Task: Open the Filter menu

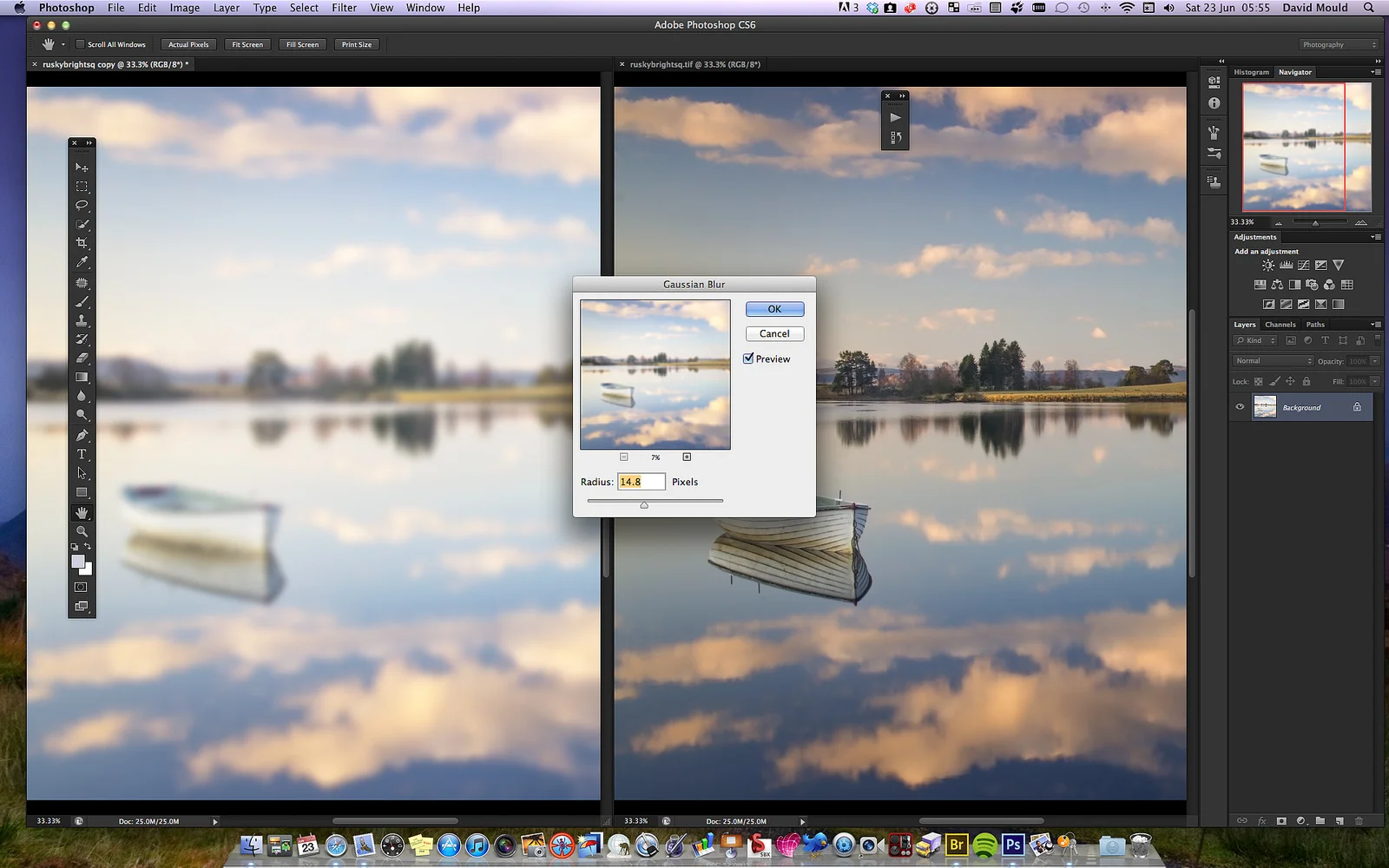Action: pyautogui.click(x=344, y=8)
